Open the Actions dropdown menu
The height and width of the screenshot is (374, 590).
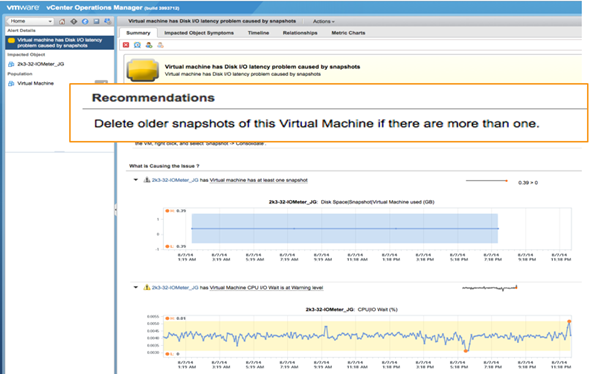(x=324, y=21)
